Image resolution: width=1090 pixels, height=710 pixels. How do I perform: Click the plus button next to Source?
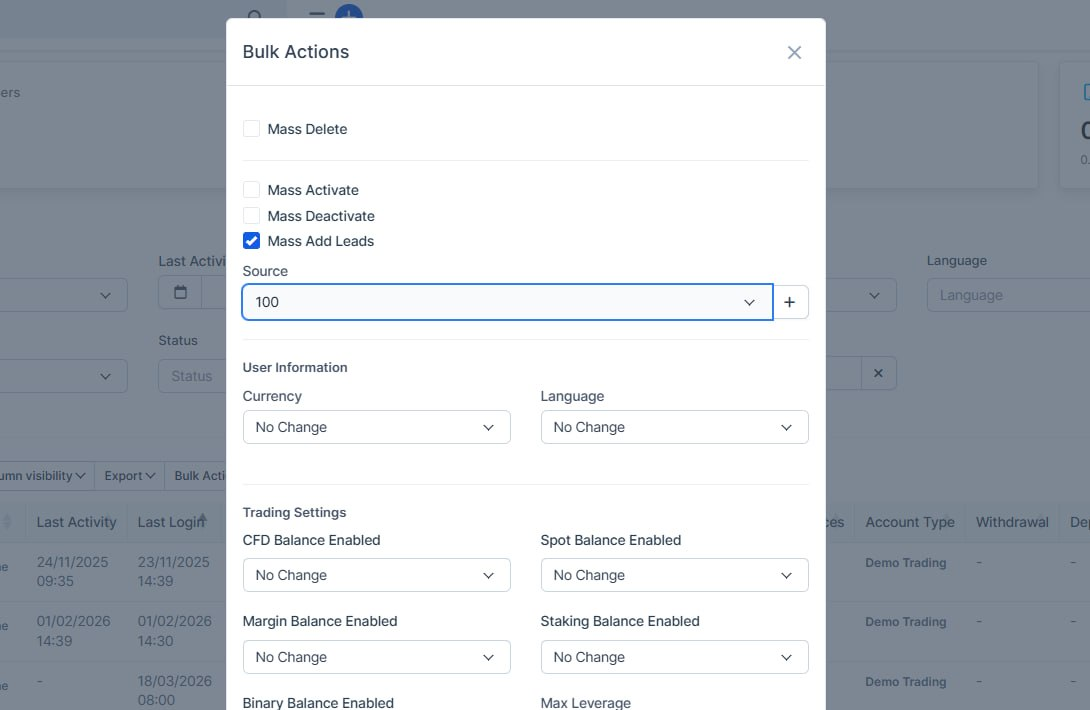tap(790, 302)
